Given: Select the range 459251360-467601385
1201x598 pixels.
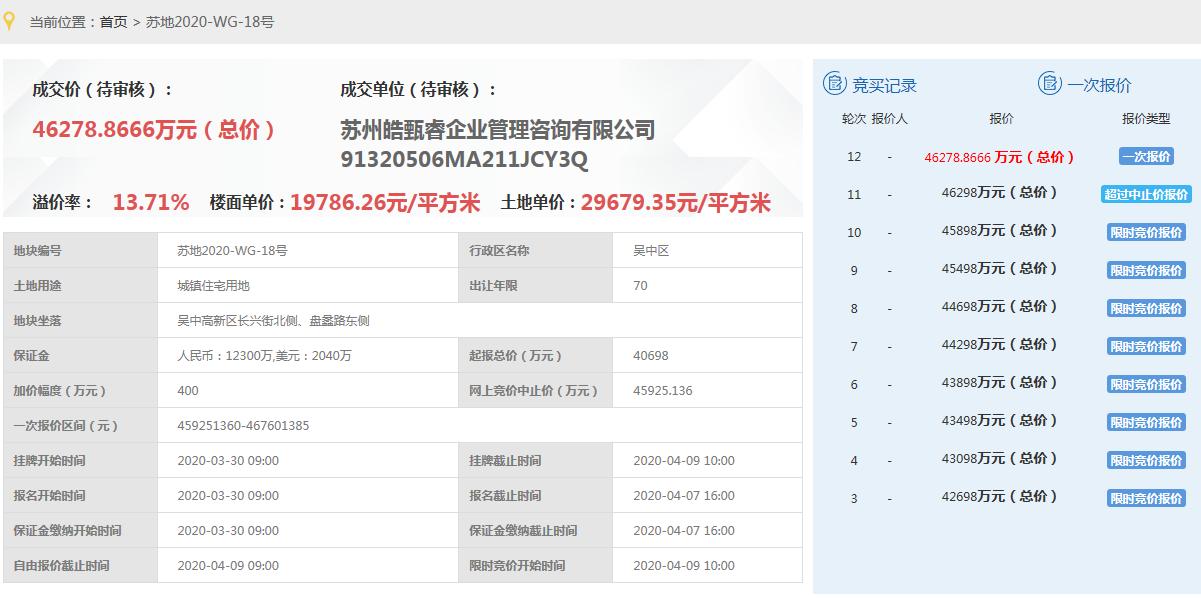Looking at the screenshot, I should [243, 426].
